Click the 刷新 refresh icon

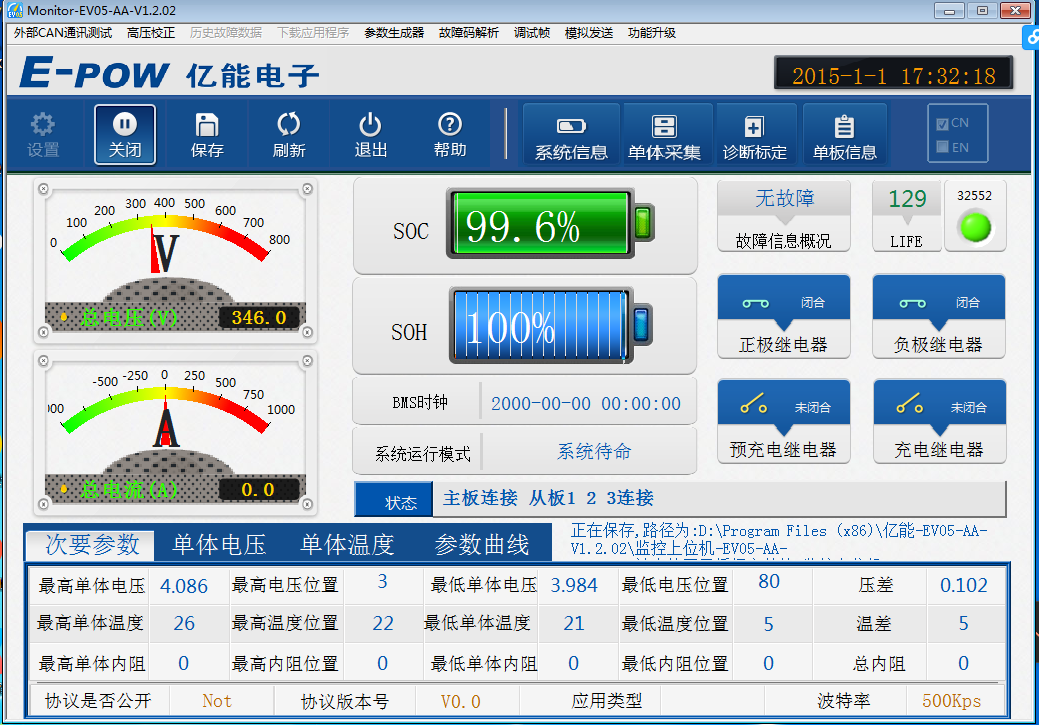point(289,133)
